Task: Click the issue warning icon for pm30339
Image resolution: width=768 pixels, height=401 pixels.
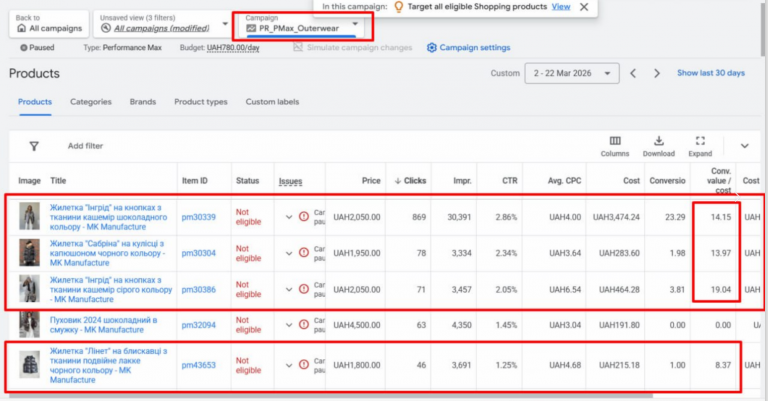Action: [x=304, y=216]
